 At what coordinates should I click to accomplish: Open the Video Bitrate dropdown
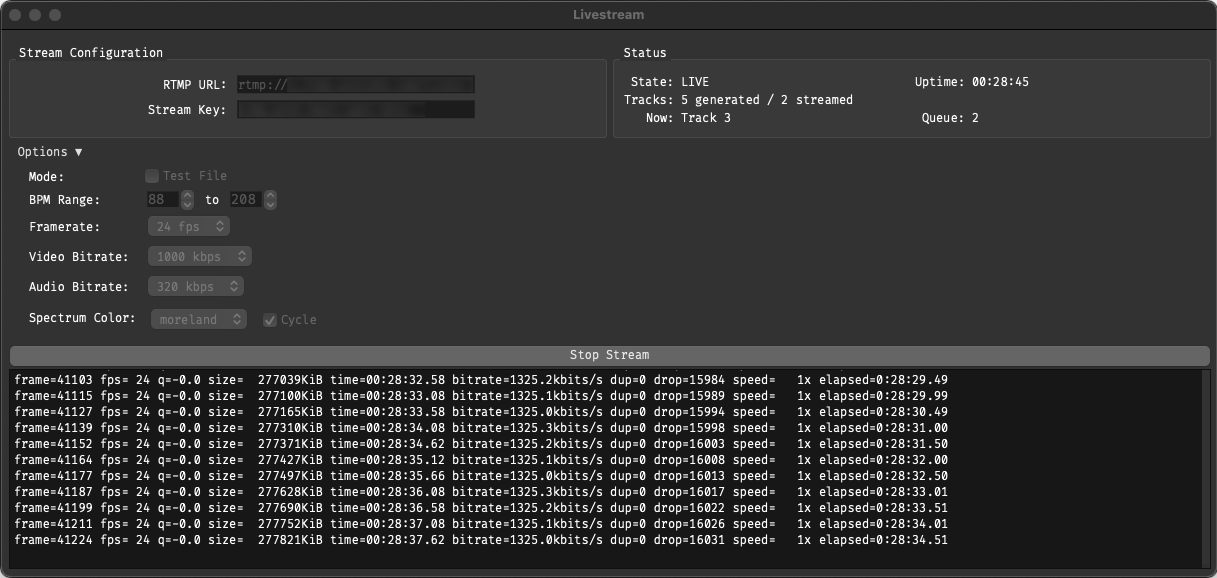(x=199, y=257)
